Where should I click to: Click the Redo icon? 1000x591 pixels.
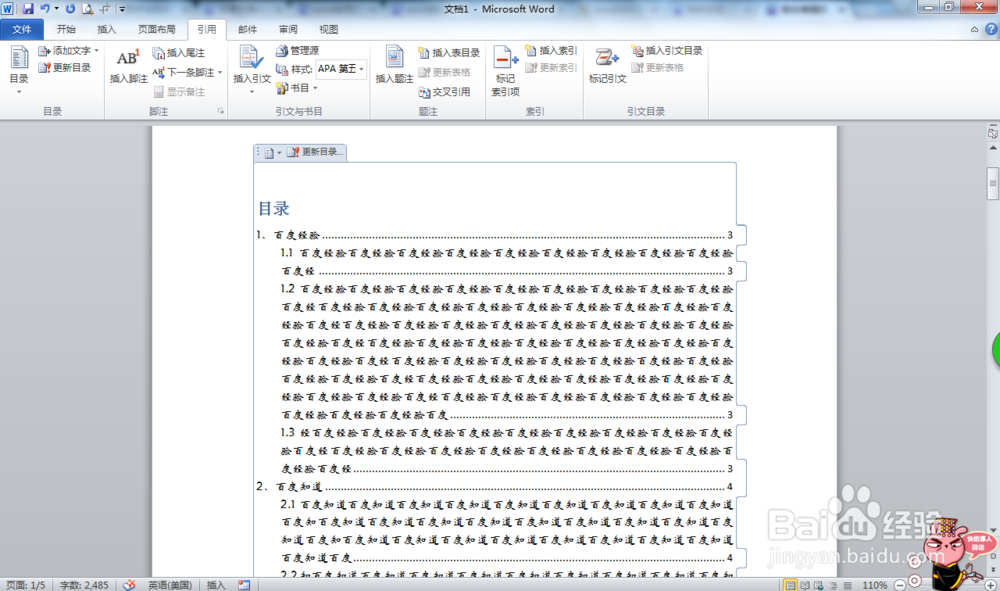[x=70, y=9]
